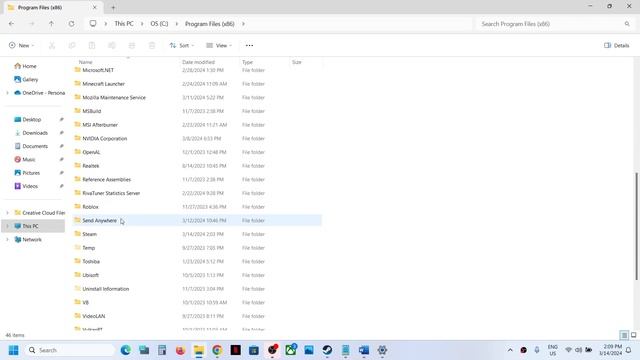Open the View dropdown
The image size is (640, 360).
(219, 45)
